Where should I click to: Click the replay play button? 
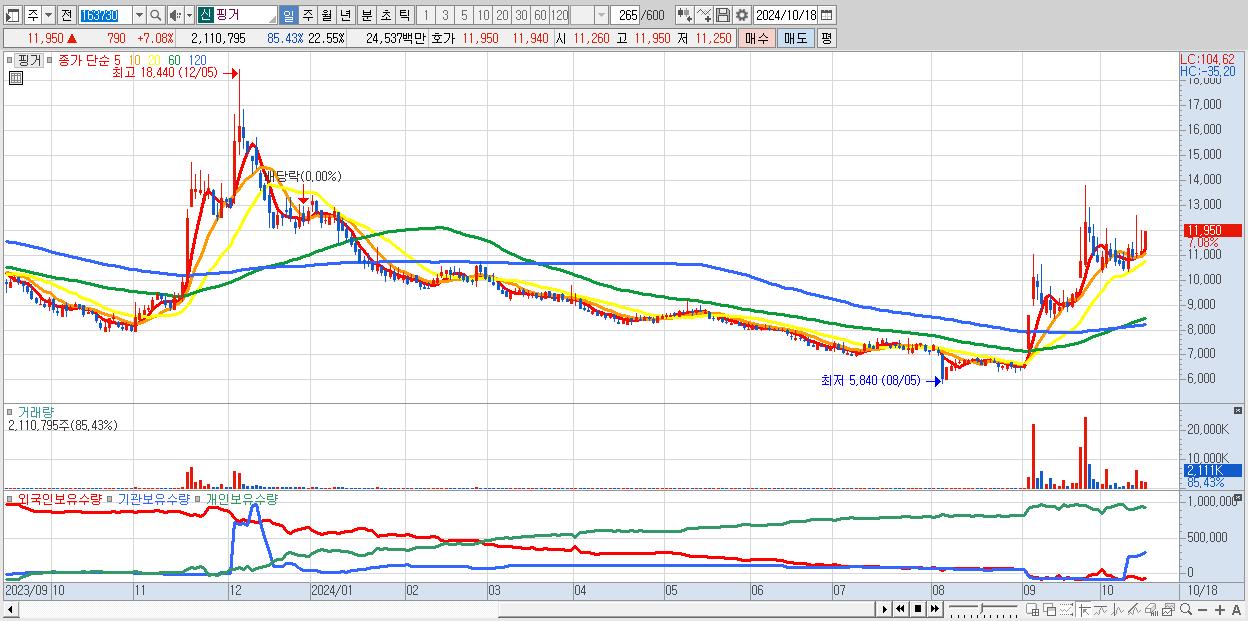(884, 609)
